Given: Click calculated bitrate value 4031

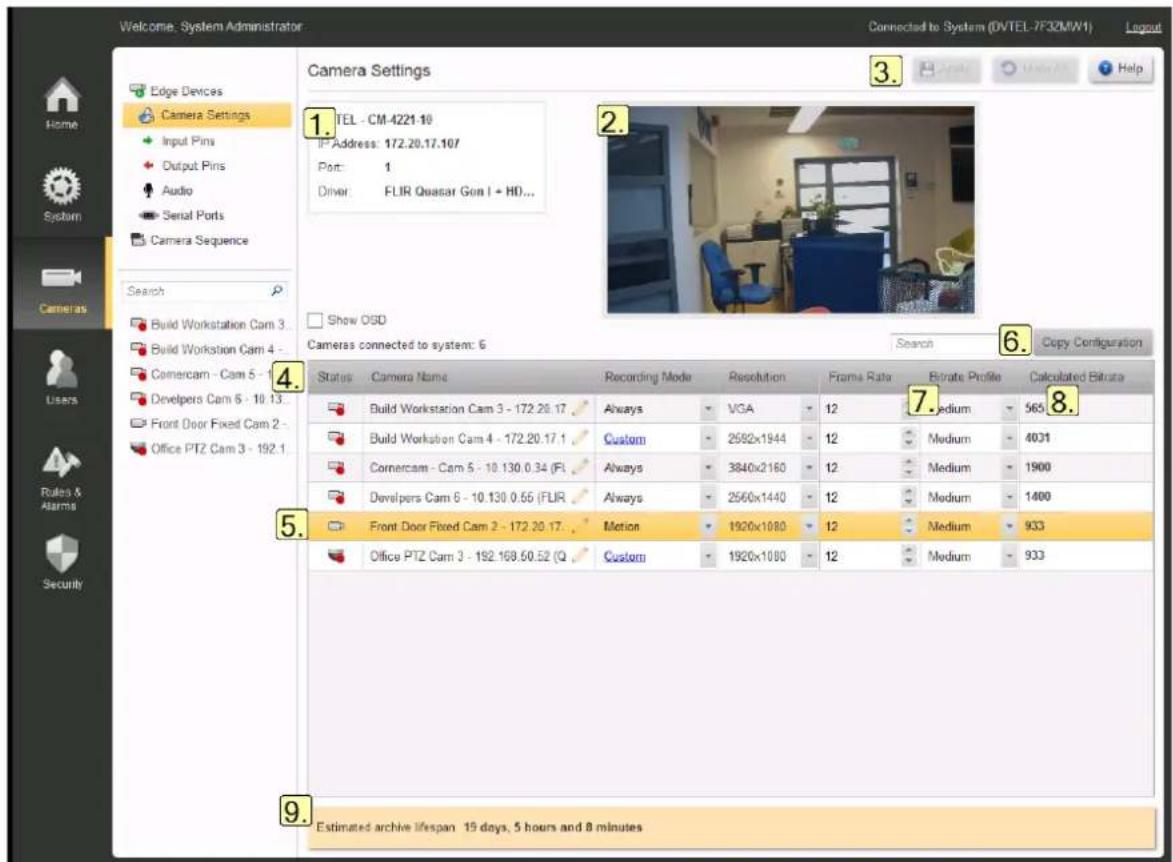Looking at the screenshot, I should click(x=1038, y=438).
